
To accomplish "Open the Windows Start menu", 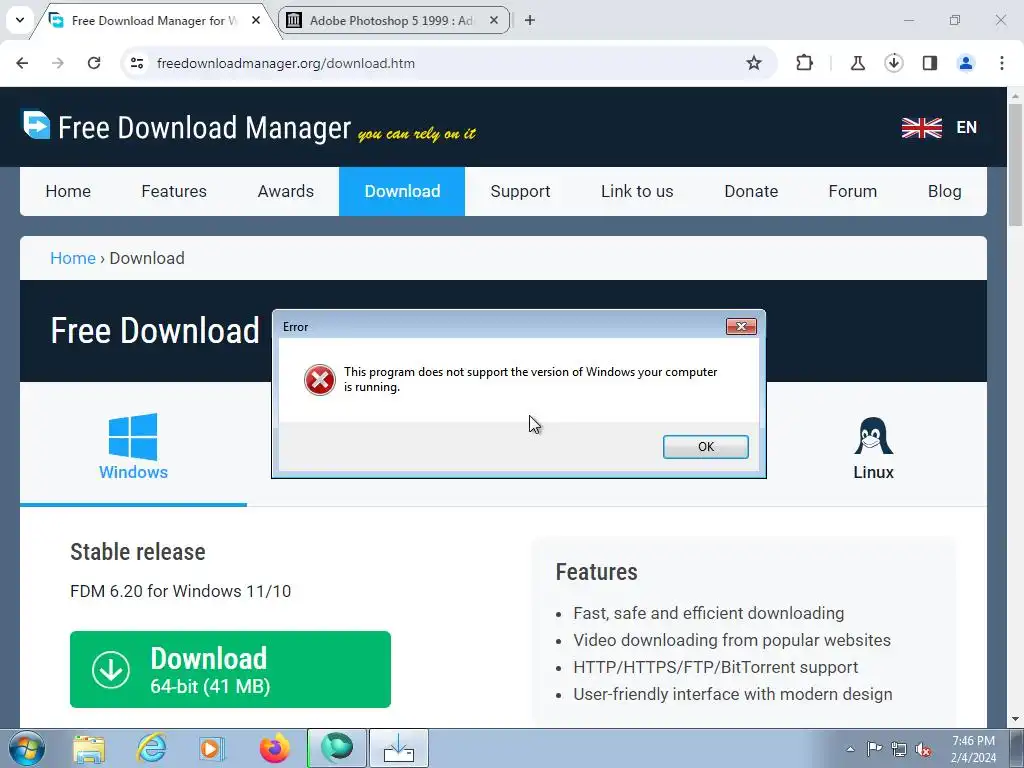I will pyautogui.click(x=27, y=748).
